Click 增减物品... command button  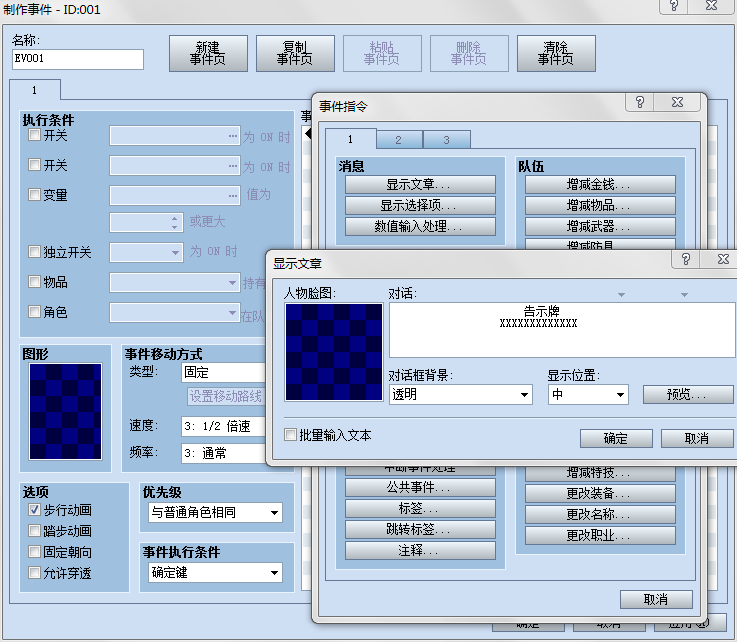(x=600, y=205)
